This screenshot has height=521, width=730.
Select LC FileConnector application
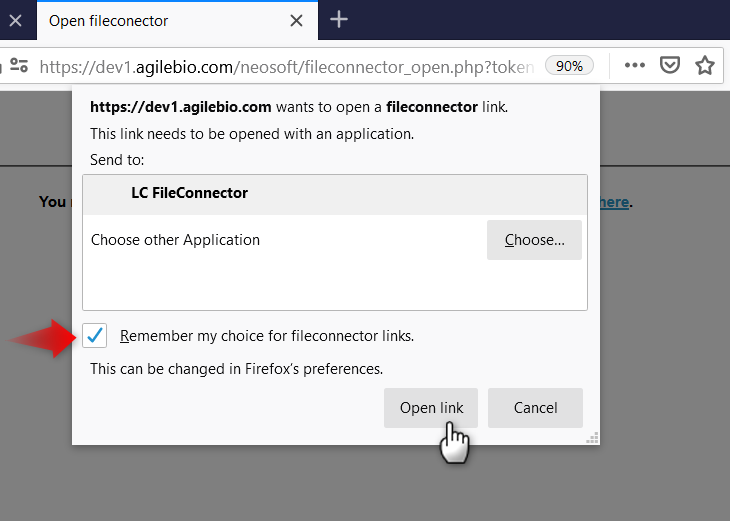point(335,195)
